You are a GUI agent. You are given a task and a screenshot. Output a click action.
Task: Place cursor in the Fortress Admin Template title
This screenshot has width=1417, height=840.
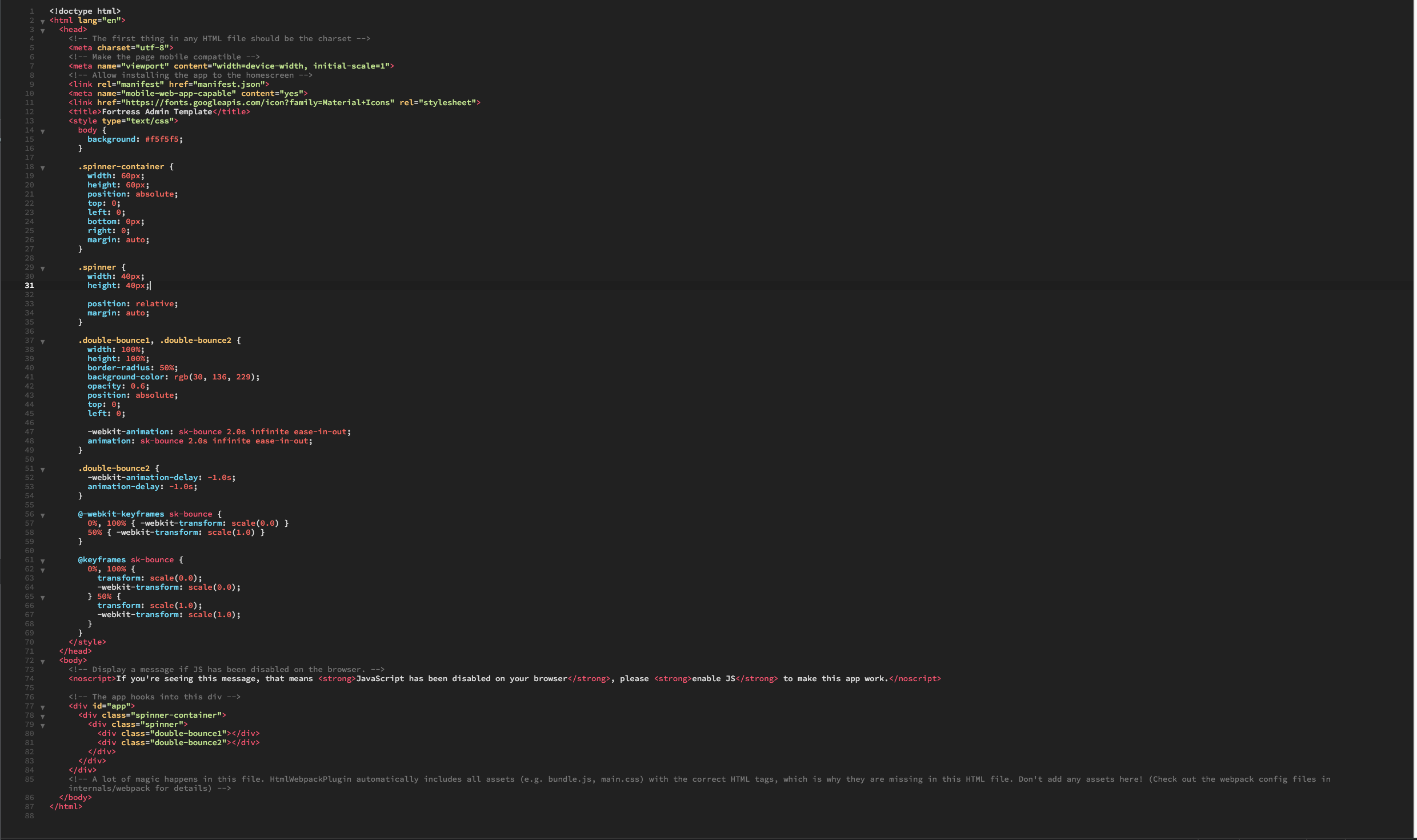pyautogui.click(x=156, y=111)
